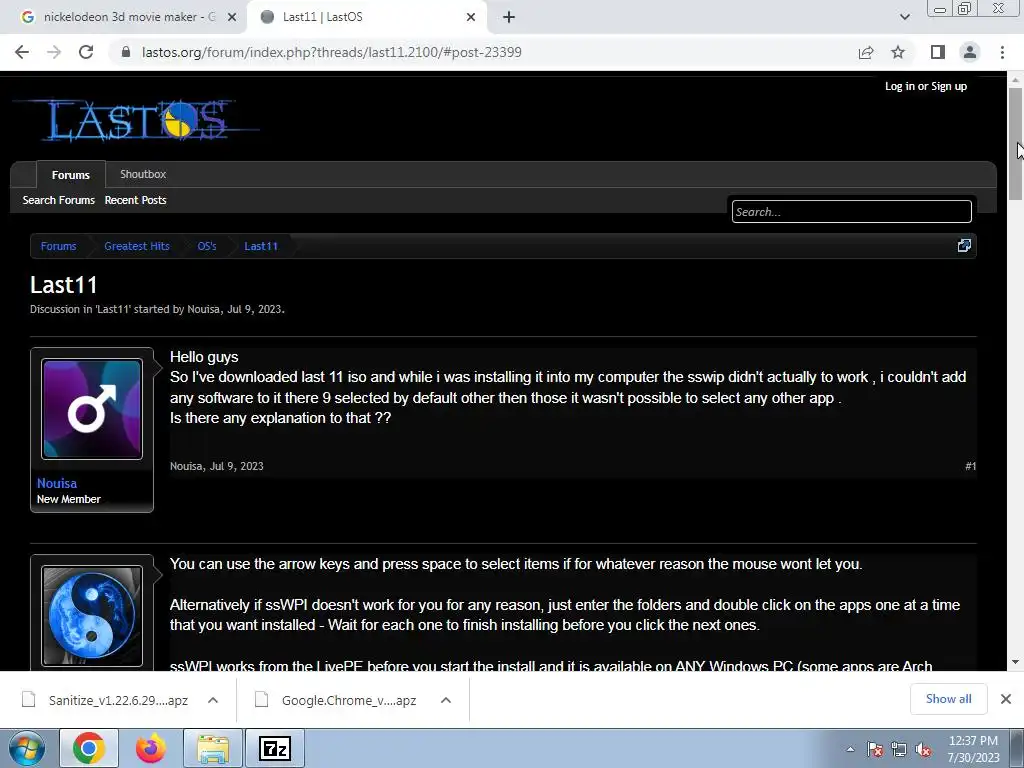Close the nickelodeon 3d movie maker tab

(x=232, y=17)
